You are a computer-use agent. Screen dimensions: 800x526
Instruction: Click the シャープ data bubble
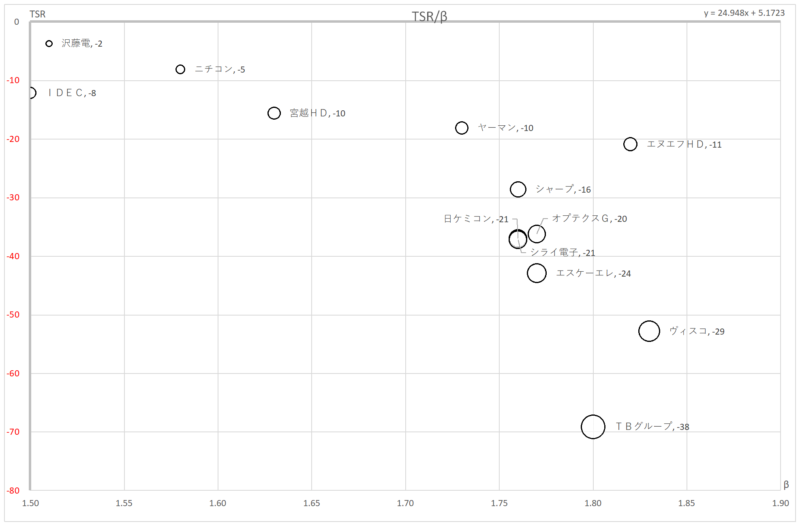click(x=518, y=189)
